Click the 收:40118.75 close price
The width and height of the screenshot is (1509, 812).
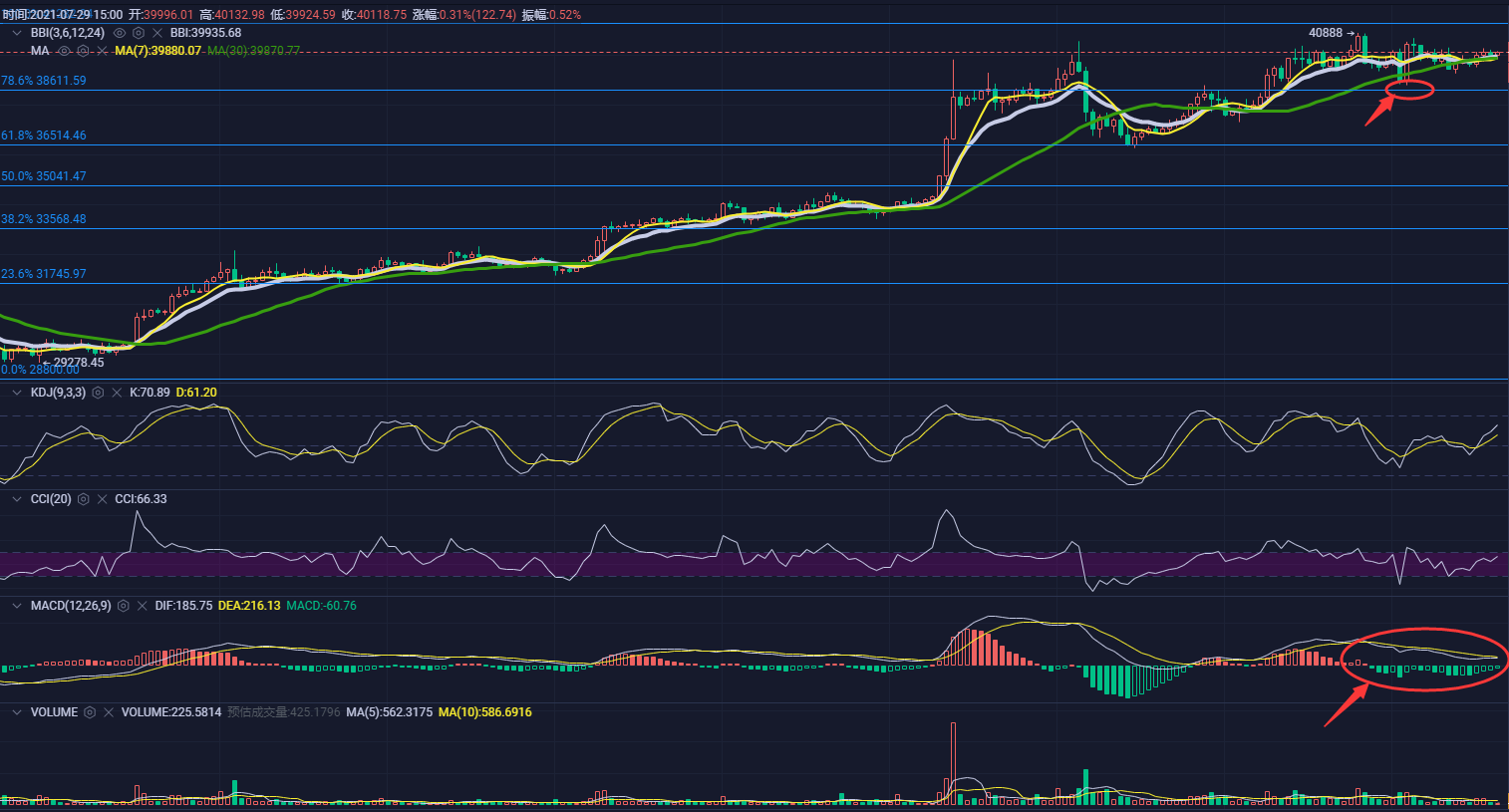point(374,15)
